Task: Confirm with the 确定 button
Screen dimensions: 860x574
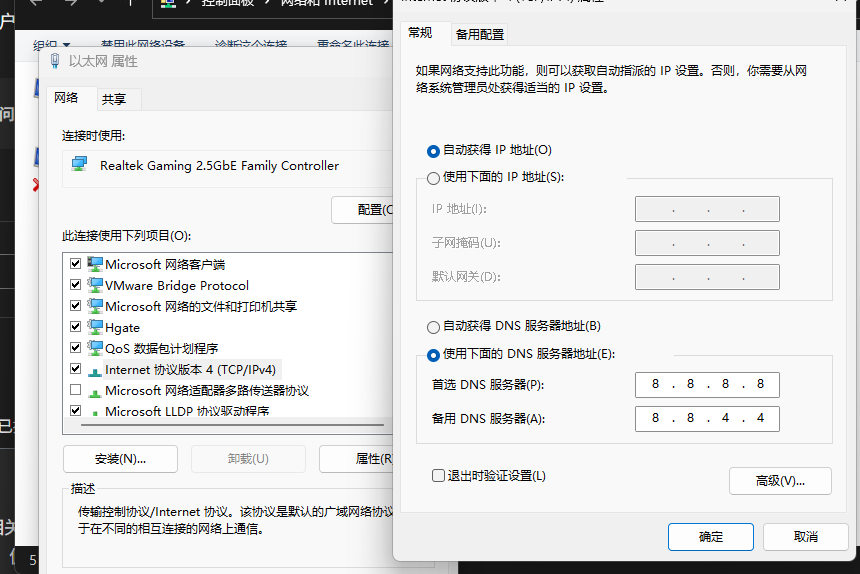Action: [711, 537]
